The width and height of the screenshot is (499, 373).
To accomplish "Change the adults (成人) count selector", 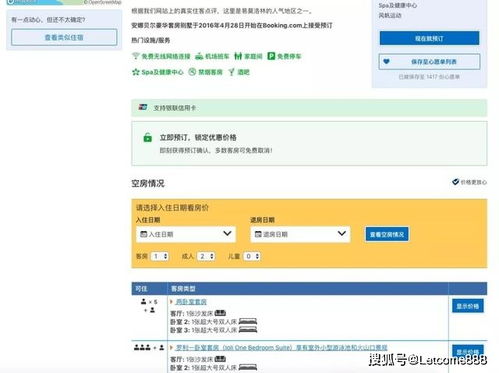I will coord(206,256).
